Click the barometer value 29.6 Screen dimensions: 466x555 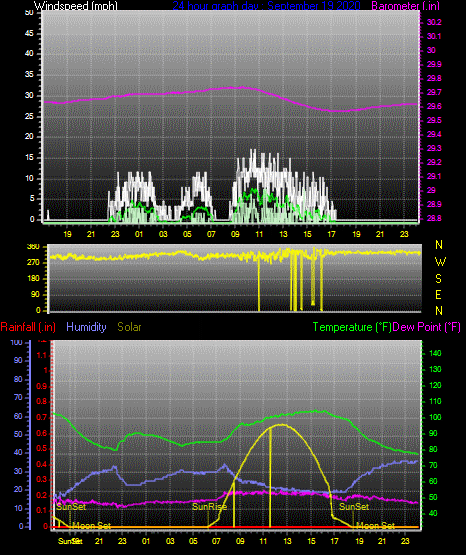[x=434, y=107]
